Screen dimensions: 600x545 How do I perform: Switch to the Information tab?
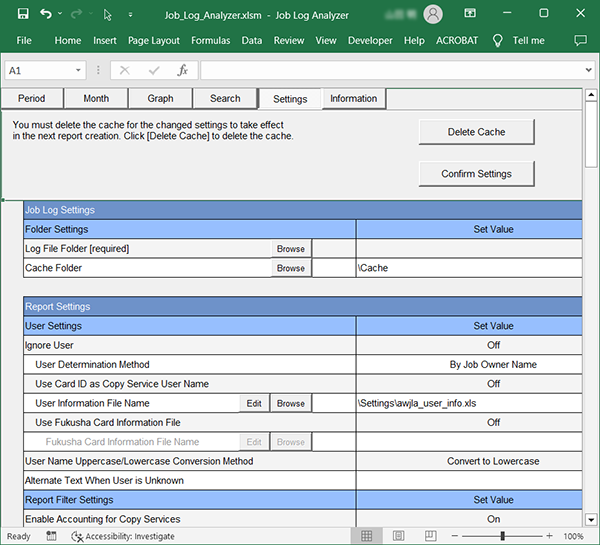click(354, 98)
